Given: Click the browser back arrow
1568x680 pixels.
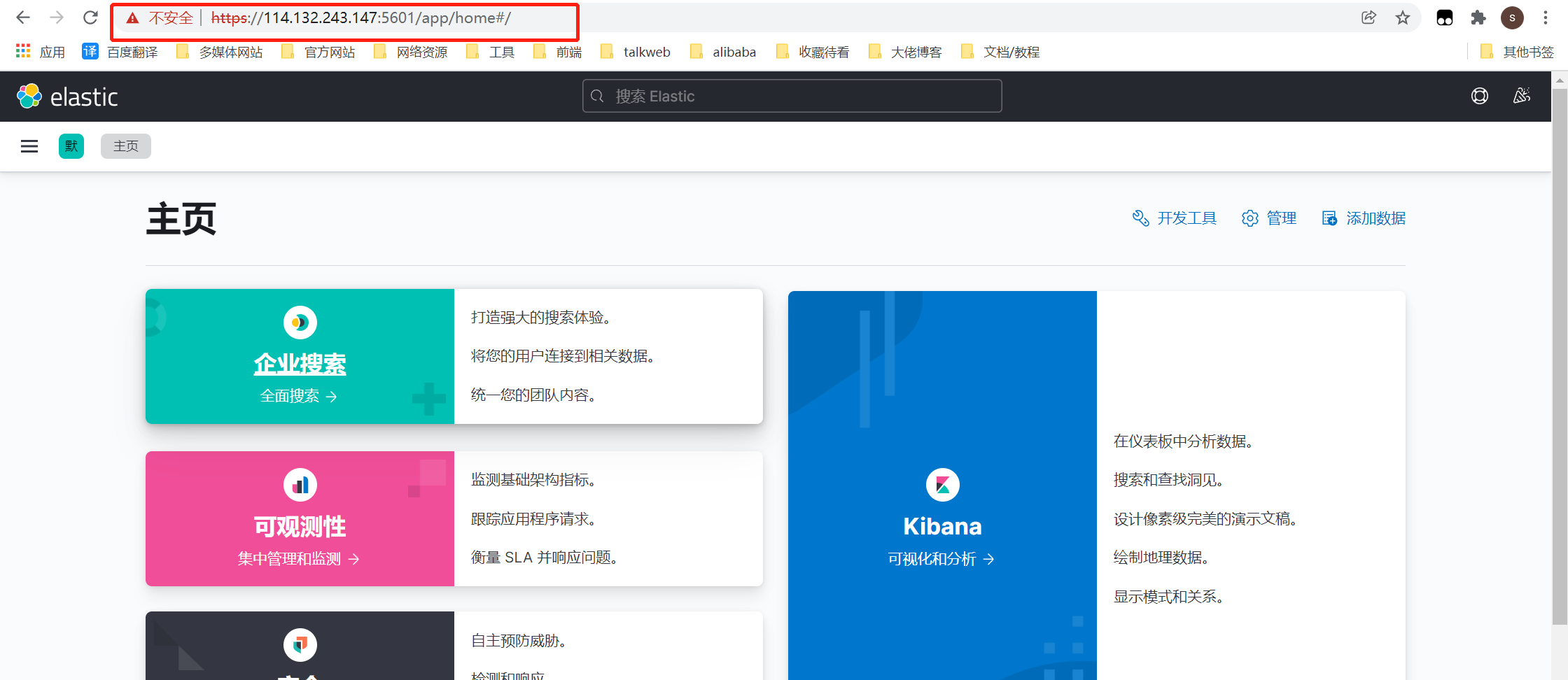Looking at the screenshot, I should (23, 17).
